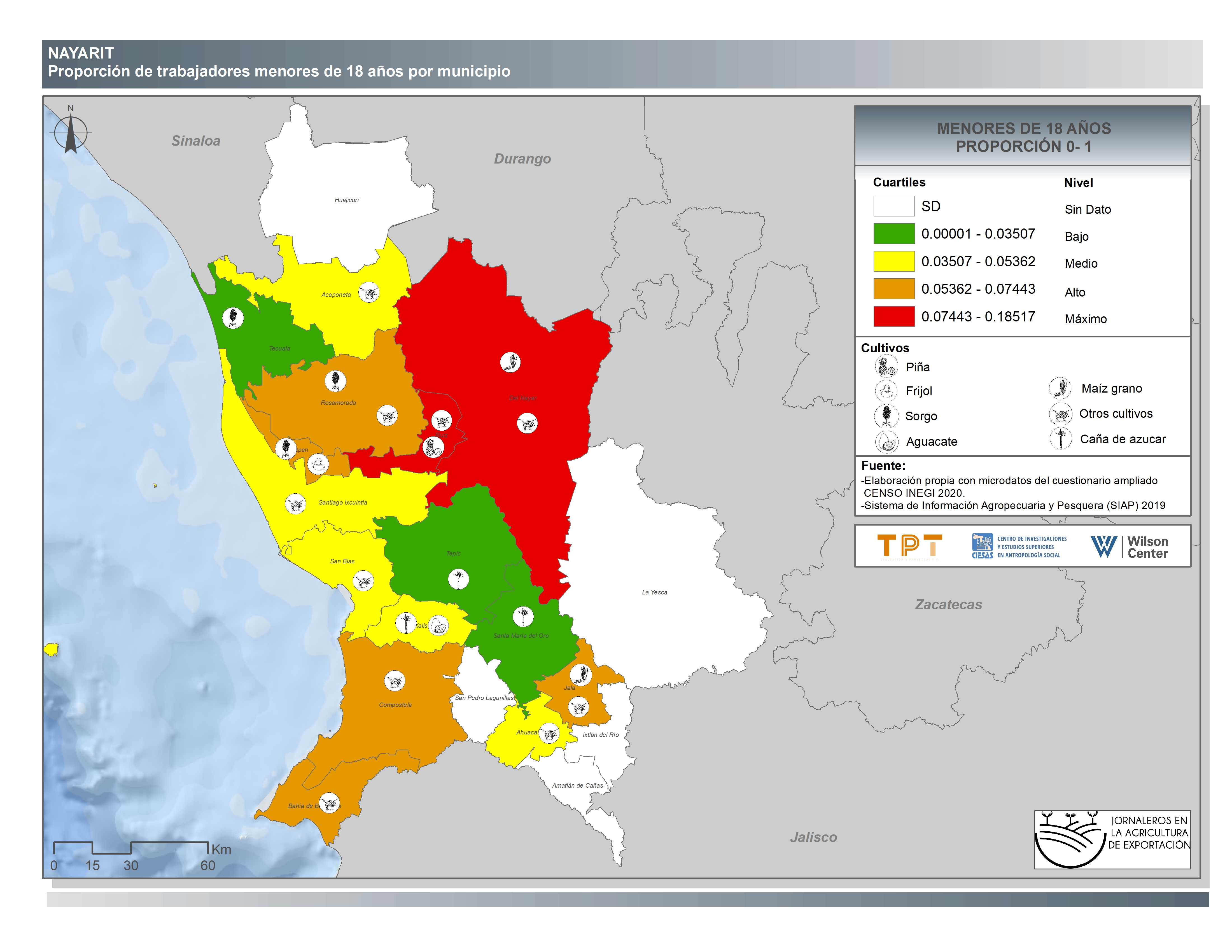Click the Maíz grano legend icon
The height and width of the screenshot is (952, 1232).
[1060, 388]
